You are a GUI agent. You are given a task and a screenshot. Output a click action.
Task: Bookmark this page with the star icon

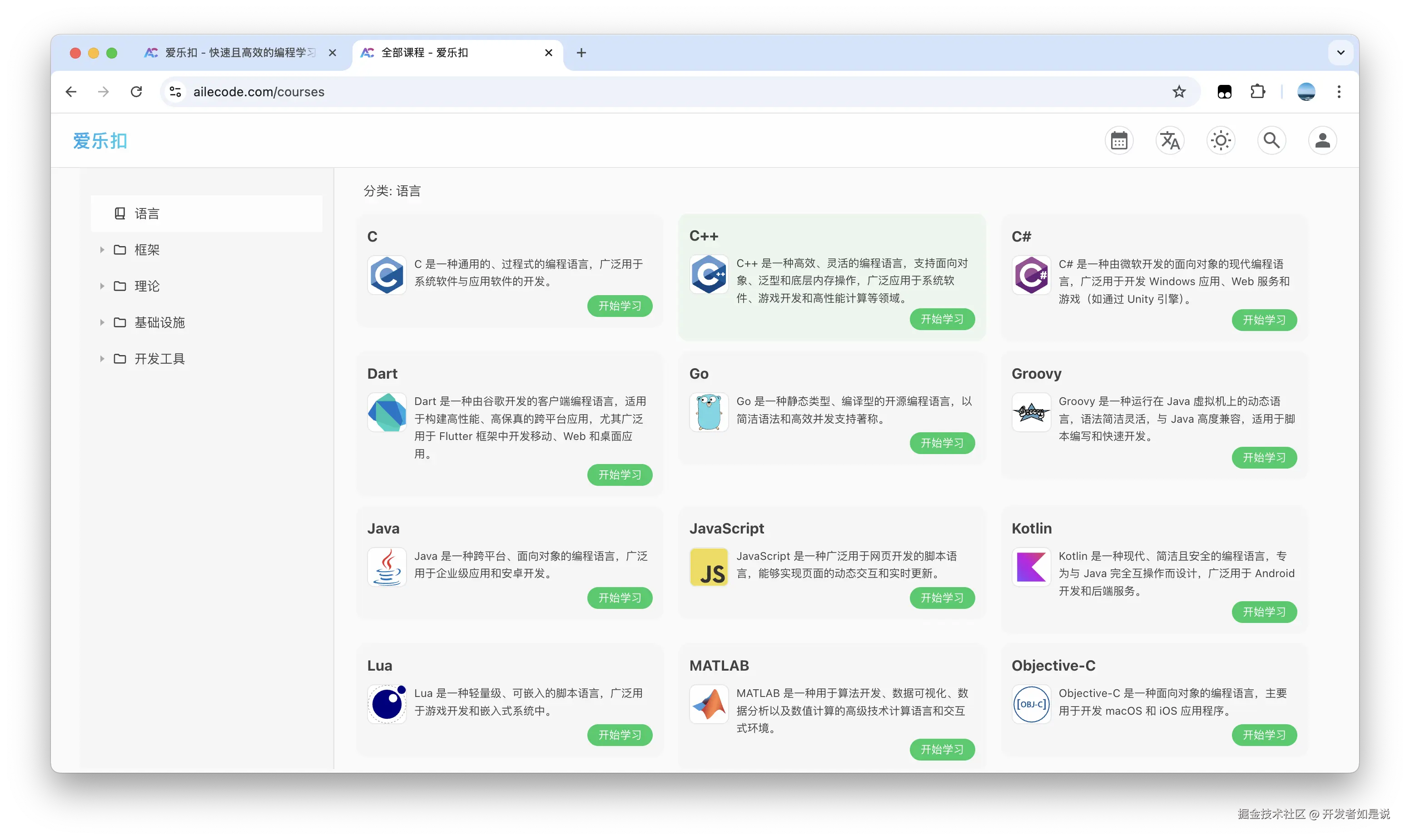coord(1179,91)
